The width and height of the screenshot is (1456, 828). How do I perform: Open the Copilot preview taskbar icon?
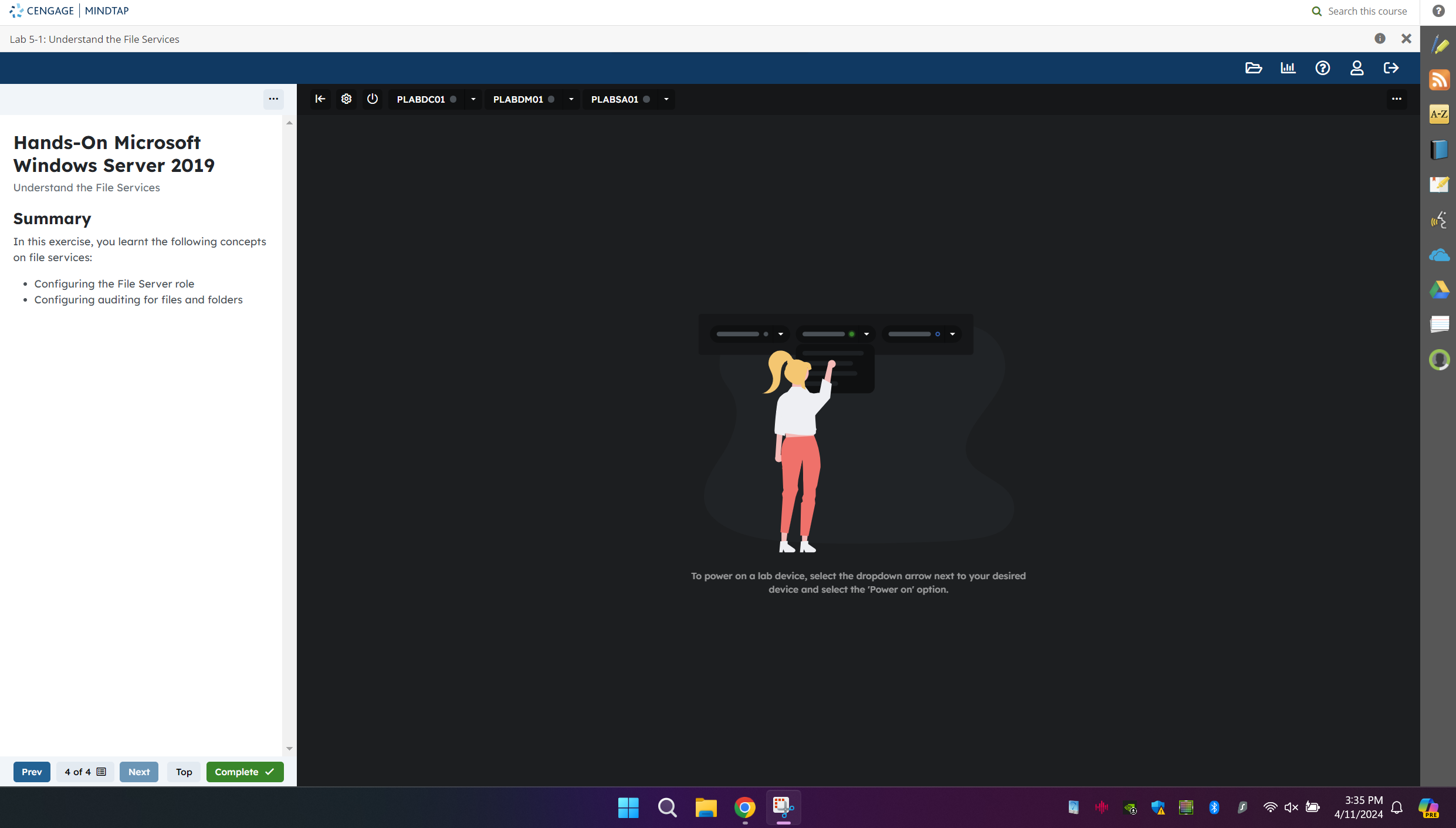(1429, 808)
